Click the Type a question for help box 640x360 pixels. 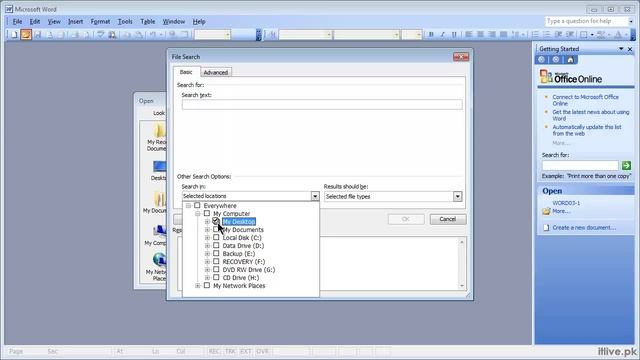586,21
